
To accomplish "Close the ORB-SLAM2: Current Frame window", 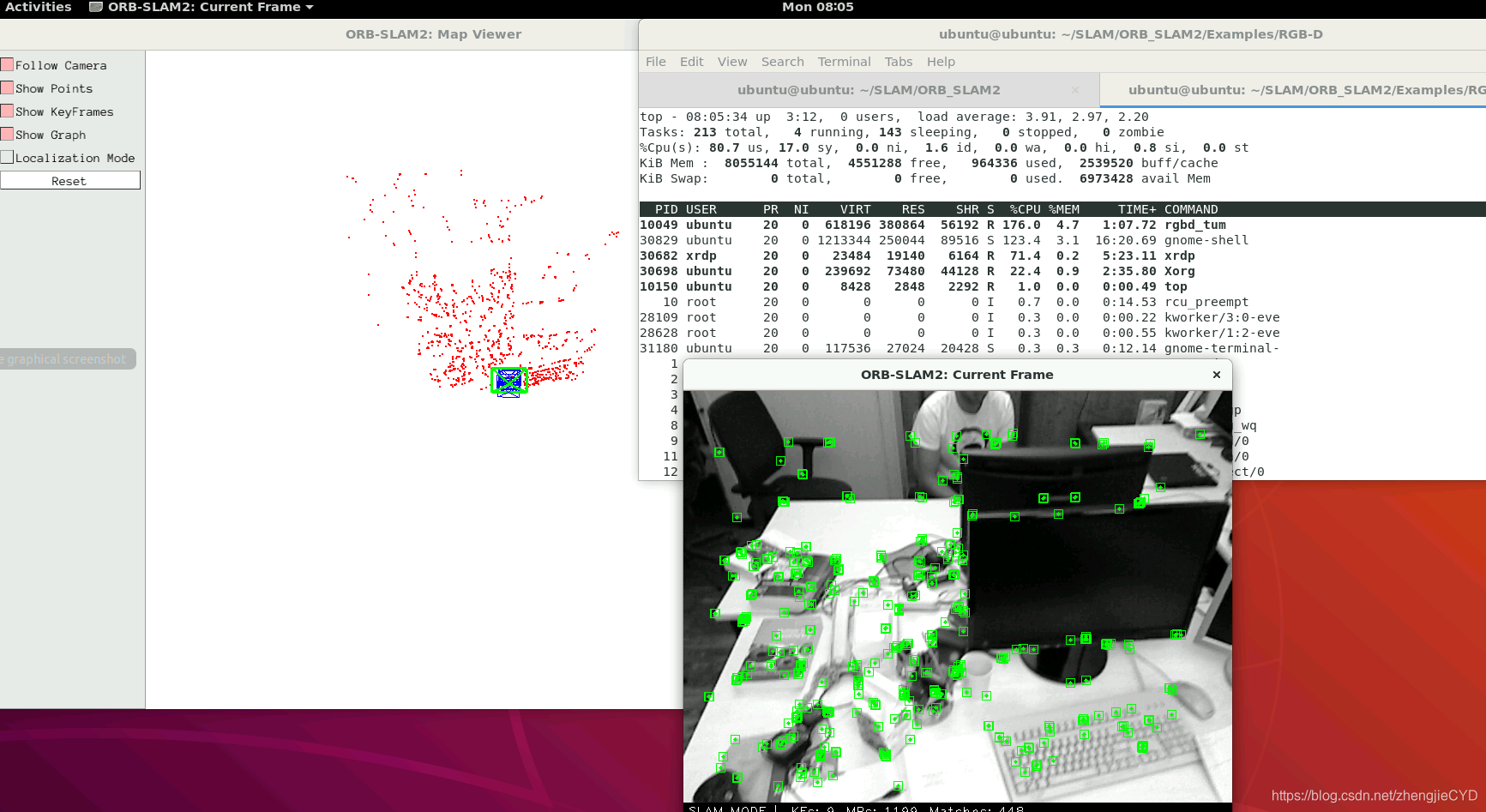I will 1216,375.
